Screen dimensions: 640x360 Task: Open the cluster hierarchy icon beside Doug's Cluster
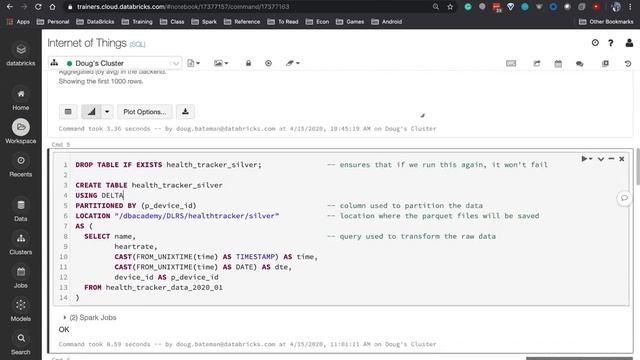point(54,63)
